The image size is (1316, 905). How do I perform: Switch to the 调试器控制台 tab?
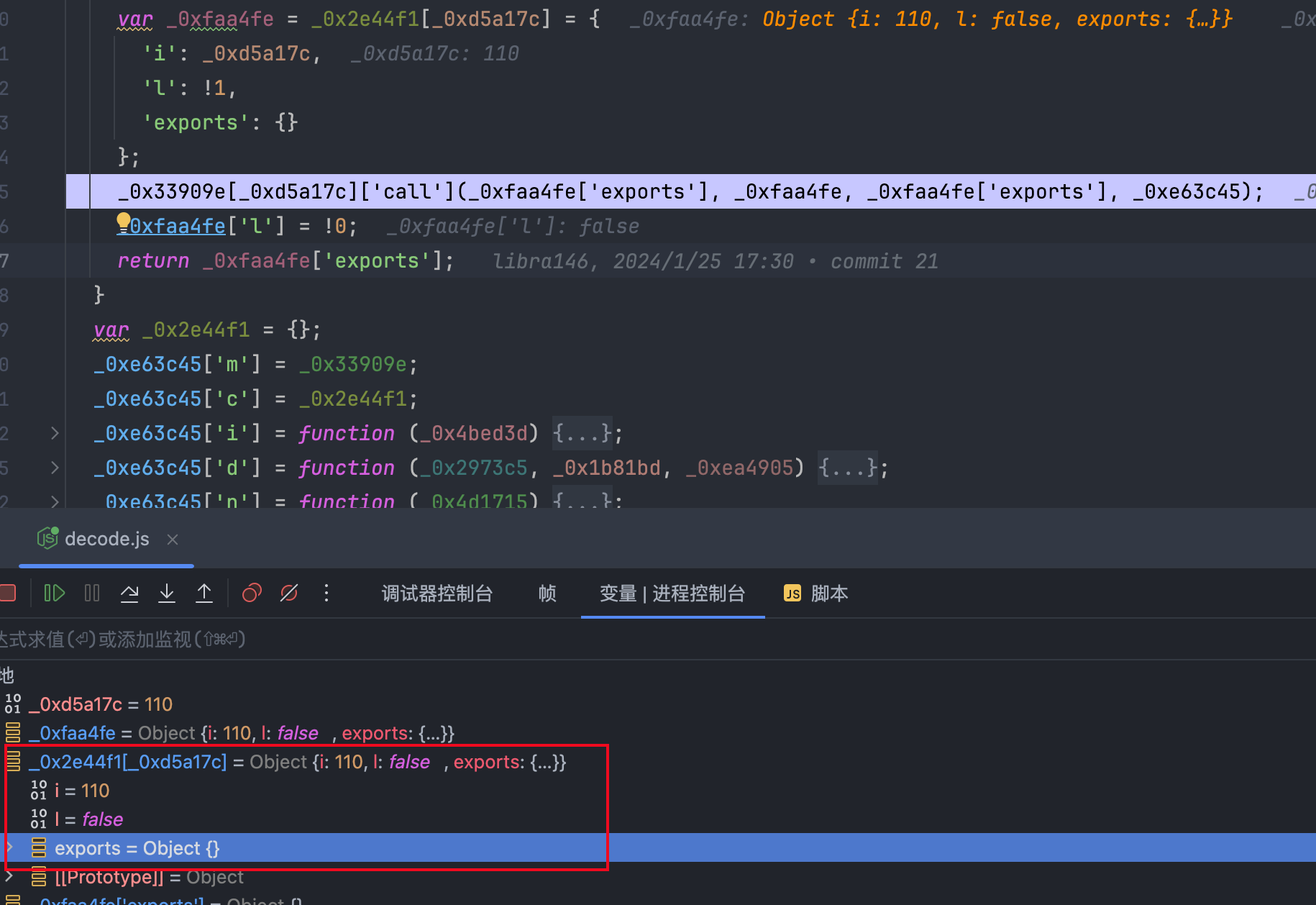click(x=437, y=594)
